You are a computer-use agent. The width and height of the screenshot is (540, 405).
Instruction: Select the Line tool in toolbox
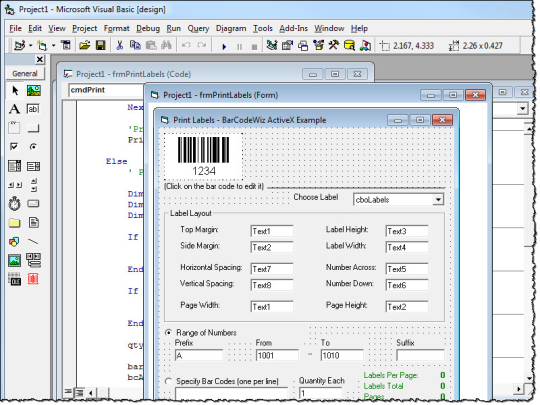33,241
